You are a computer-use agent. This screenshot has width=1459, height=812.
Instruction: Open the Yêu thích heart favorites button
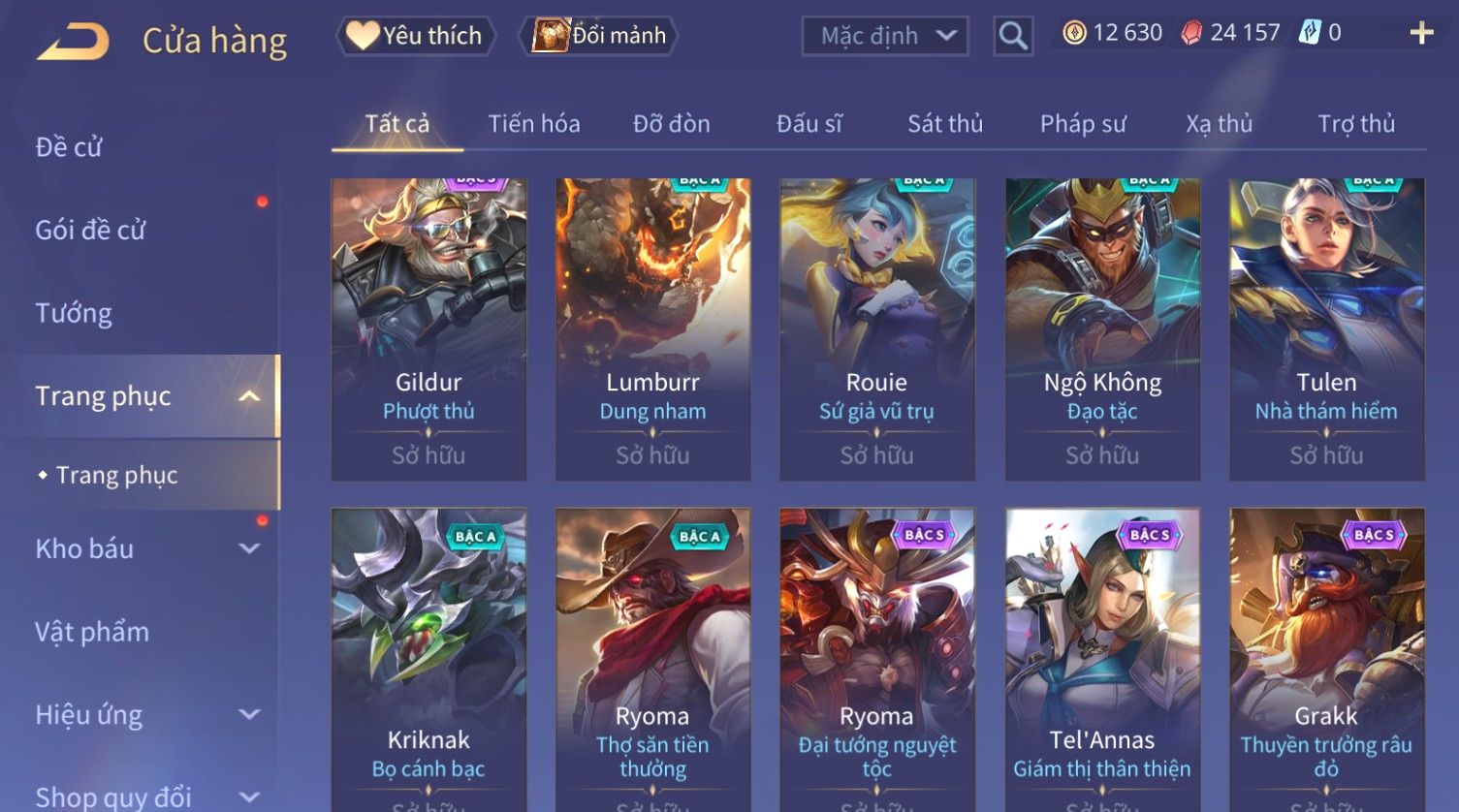click(416, 36)
